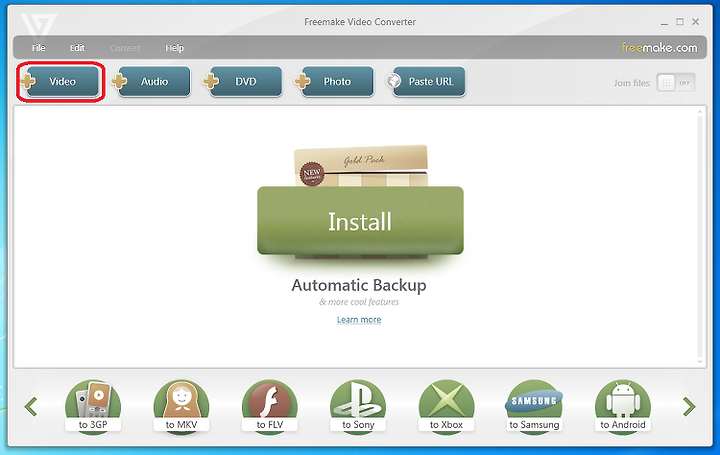Choose the to 3GP output format
This screenshot has width=720, height=455.
(93, 407)
